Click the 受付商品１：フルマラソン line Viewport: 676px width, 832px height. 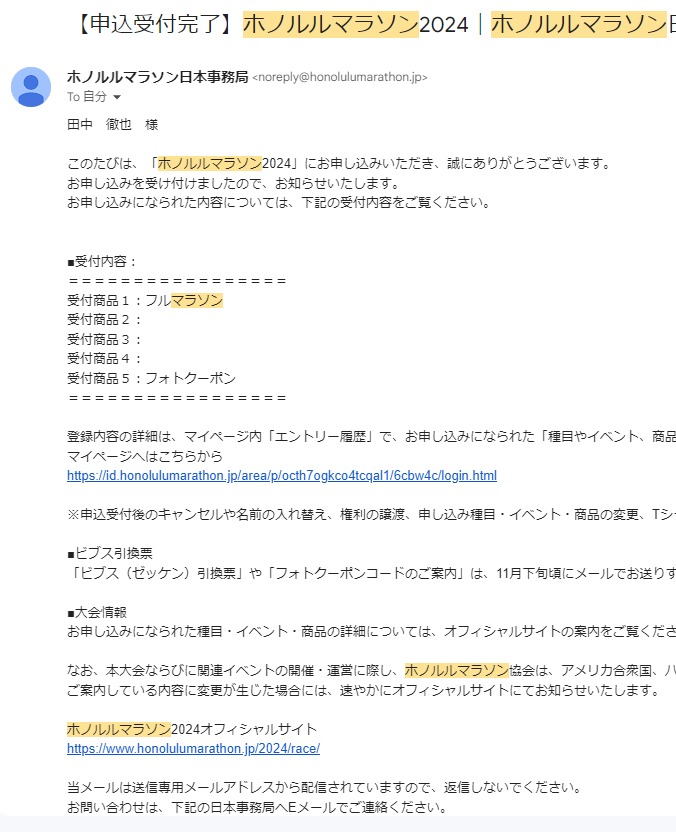[144, 300]
